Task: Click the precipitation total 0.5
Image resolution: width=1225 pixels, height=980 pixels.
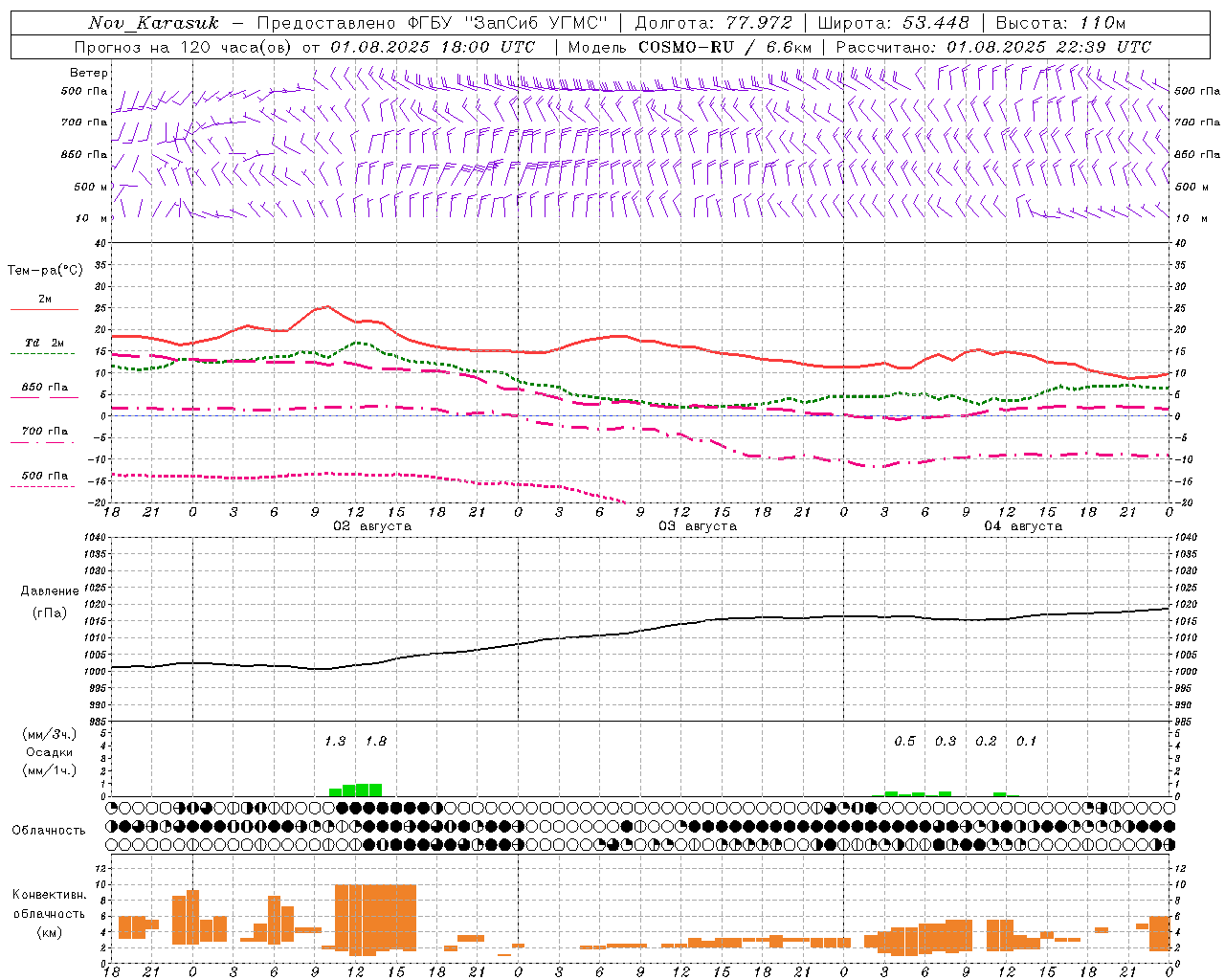Action: [904, 742]
